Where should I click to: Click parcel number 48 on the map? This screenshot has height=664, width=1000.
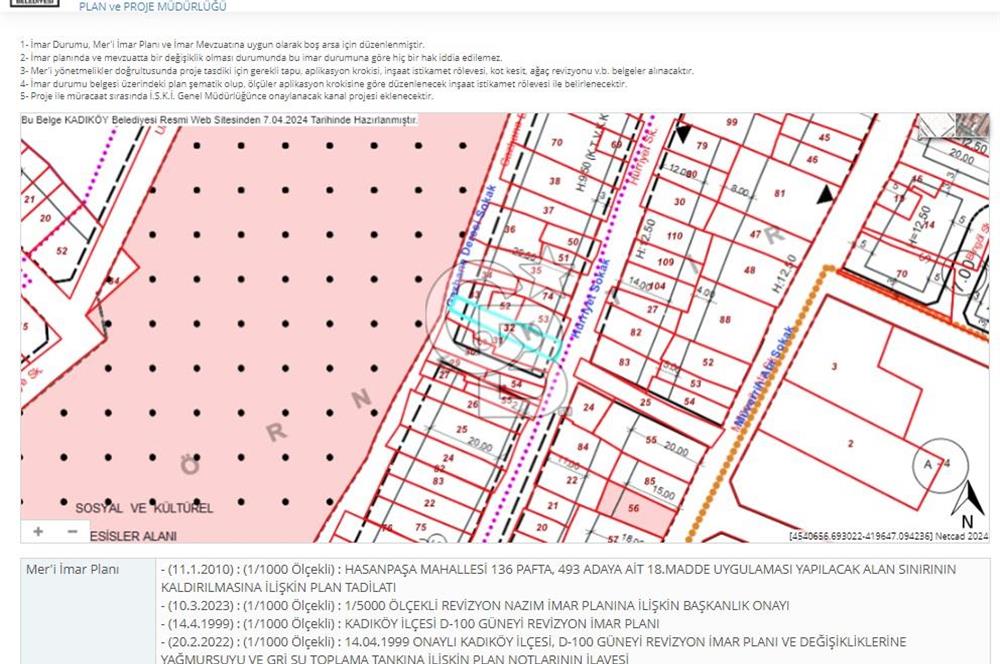click(x=749, y=270)
